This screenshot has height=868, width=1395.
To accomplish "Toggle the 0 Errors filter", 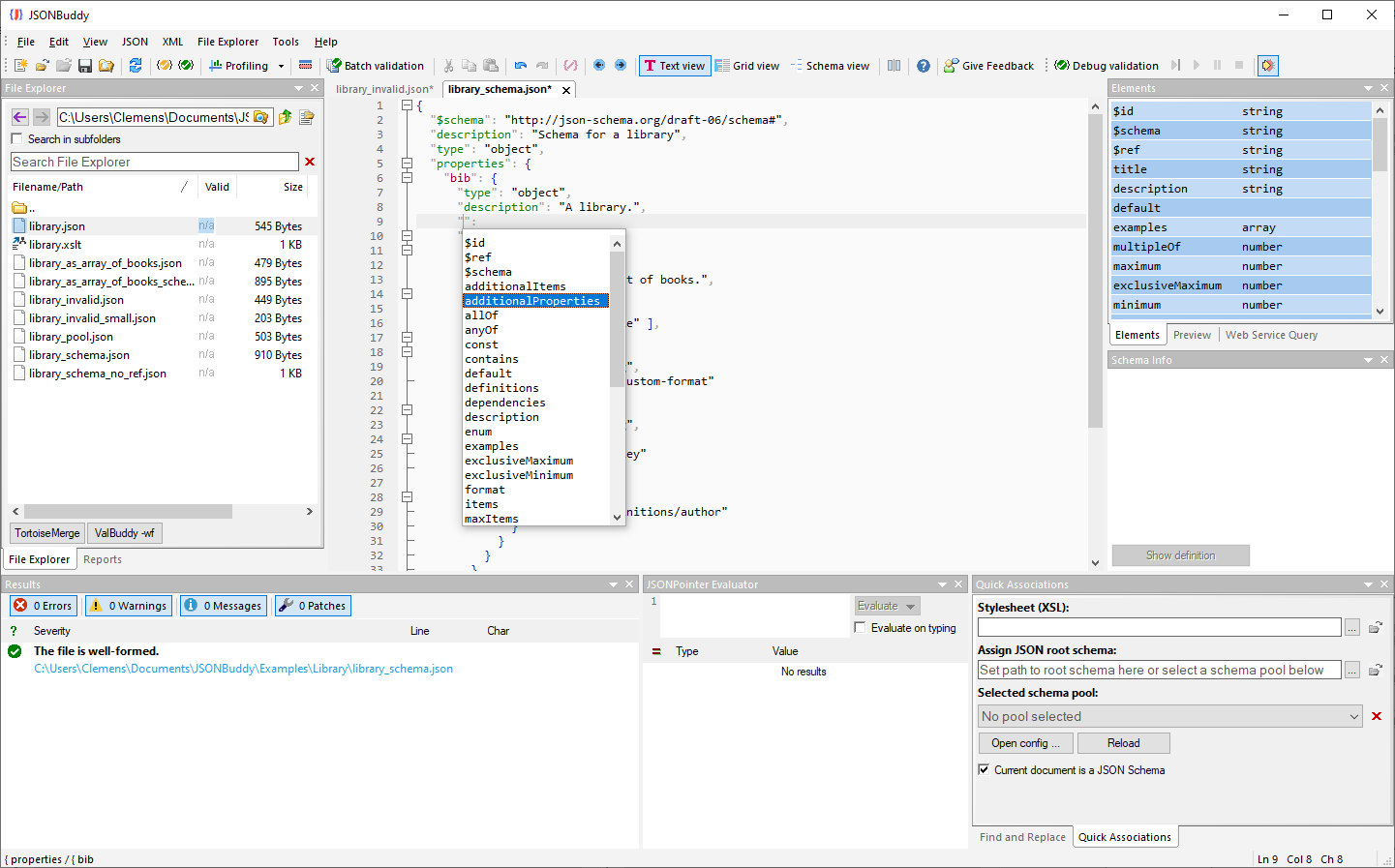I will [x=44, y=606].
